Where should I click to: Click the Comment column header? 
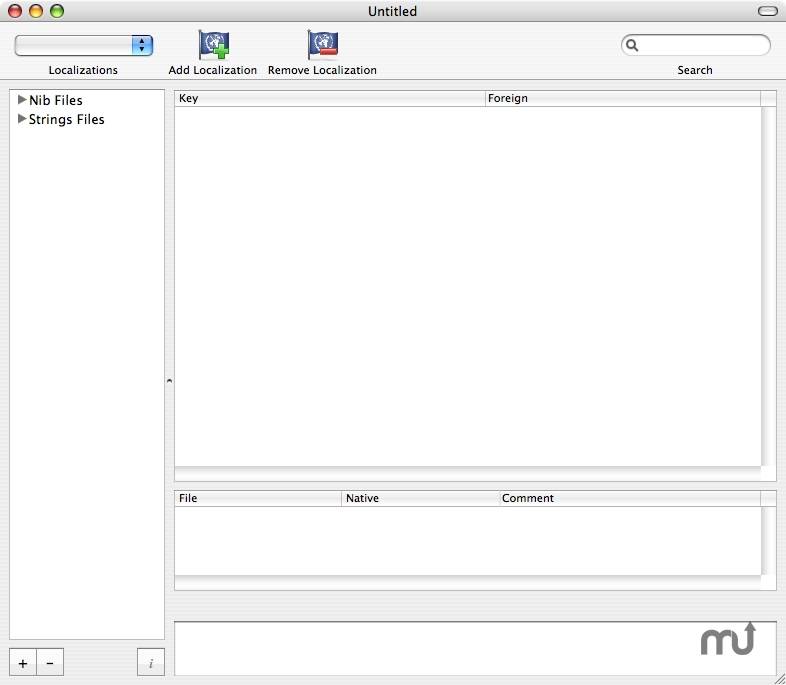[629, 498]
